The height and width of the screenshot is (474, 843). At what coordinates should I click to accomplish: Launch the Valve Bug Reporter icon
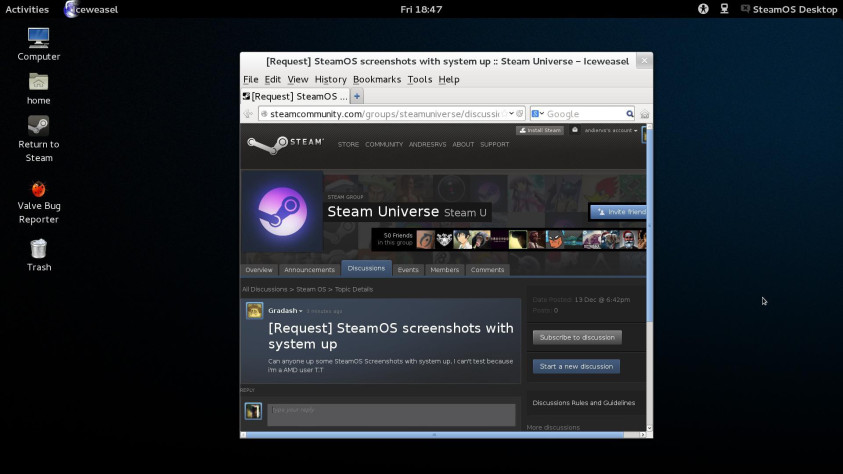(x=38, y=203)
